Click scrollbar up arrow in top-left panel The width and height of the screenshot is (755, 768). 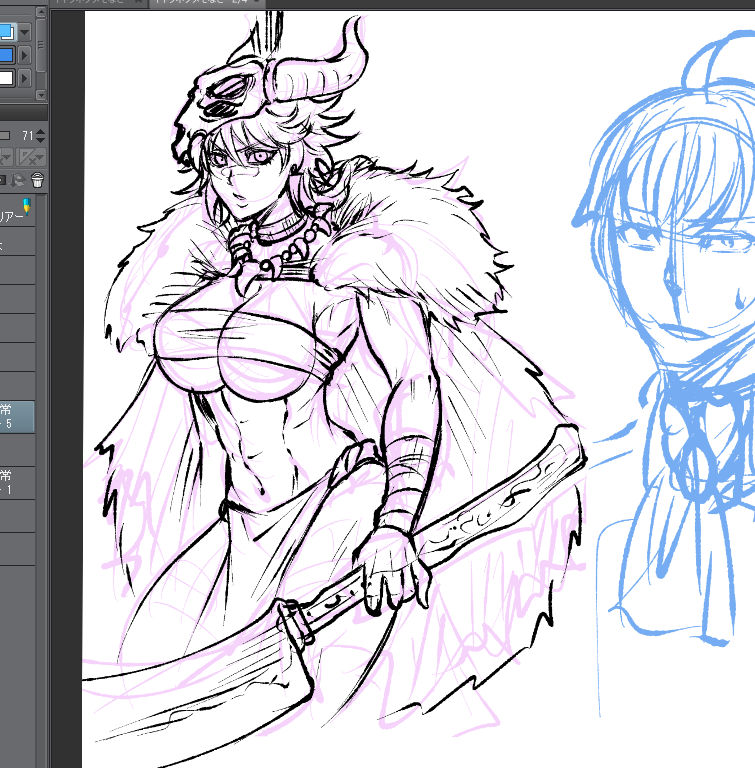[x=41, y=13]
